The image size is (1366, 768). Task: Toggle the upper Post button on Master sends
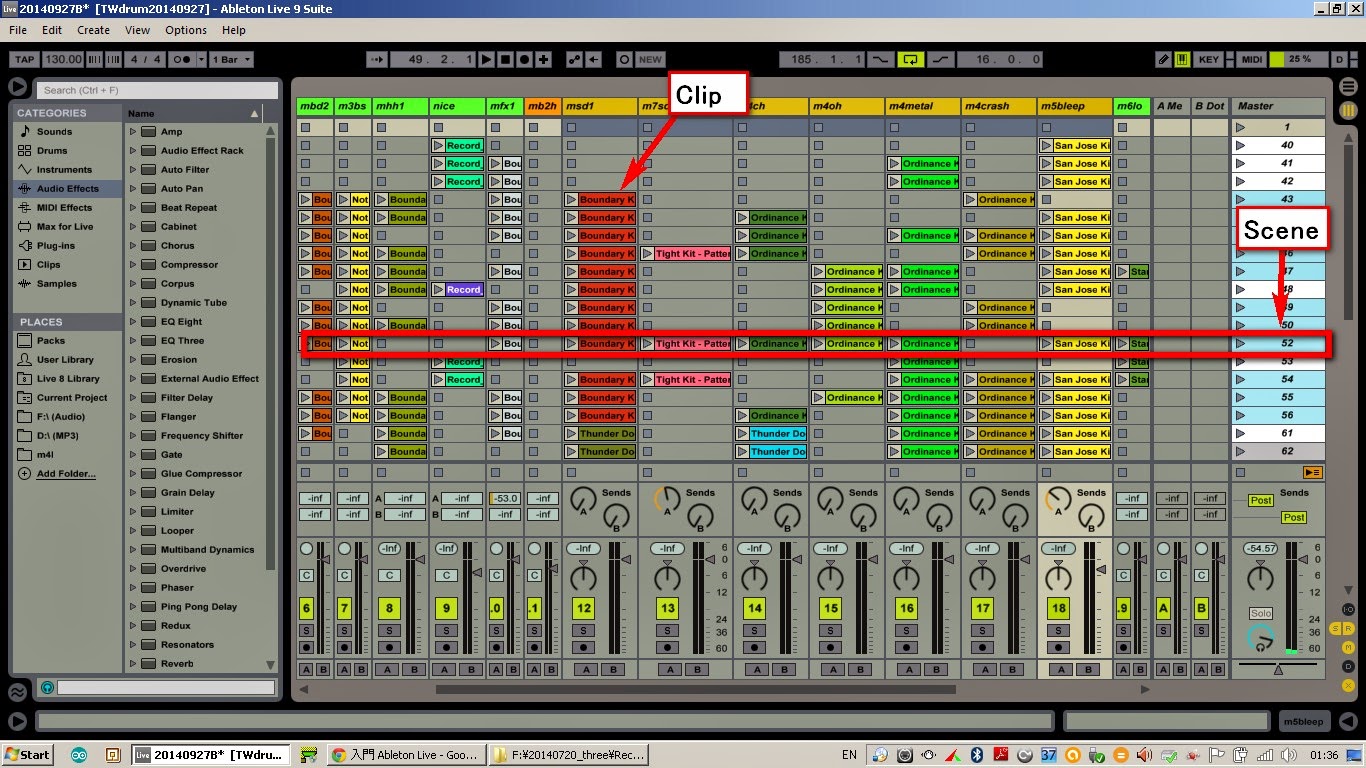click(x=1261, y=500)
